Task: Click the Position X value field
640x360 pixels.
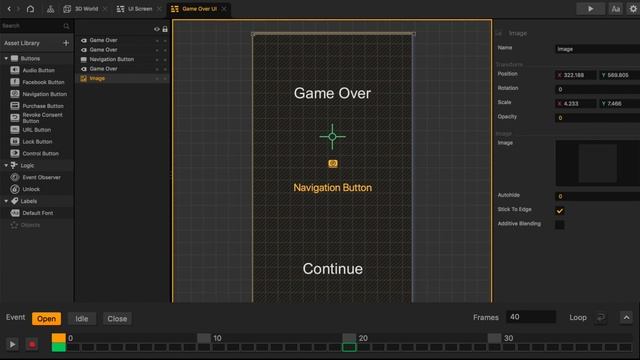Action: 576,75
